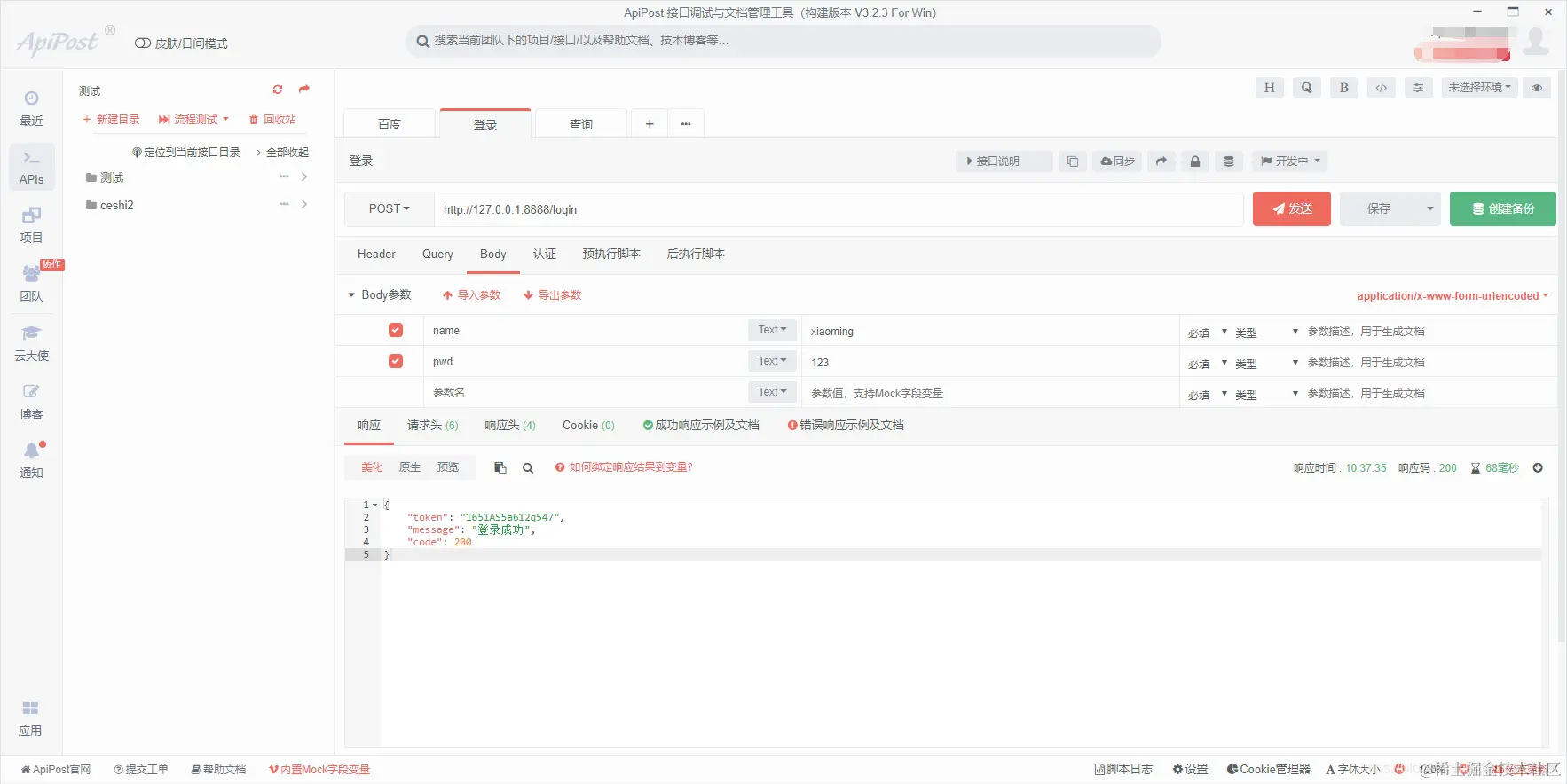1567x784 pixels.
Task: Open the 必填 dropdown in the name row
Action: 1207,333
